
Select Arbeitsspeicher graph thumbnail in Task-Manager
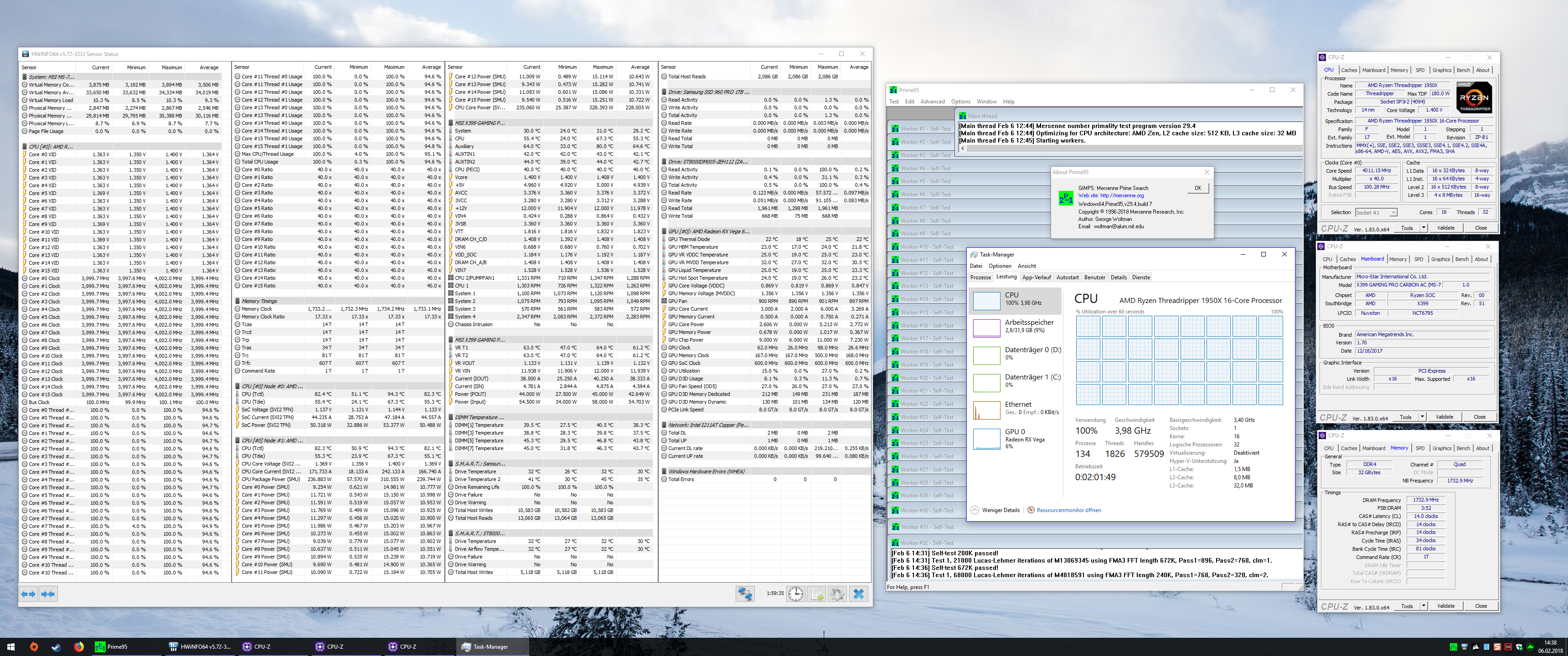(x=986, y=328)
